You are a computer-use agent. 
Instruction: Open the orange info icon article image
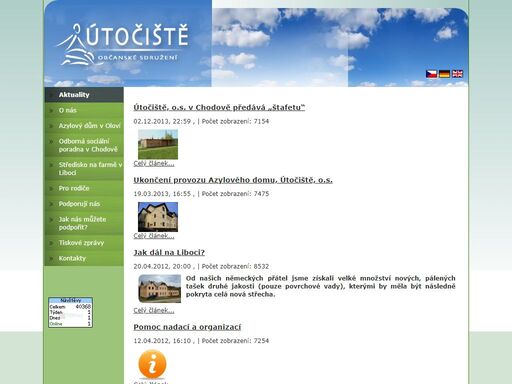click(152, 364)
